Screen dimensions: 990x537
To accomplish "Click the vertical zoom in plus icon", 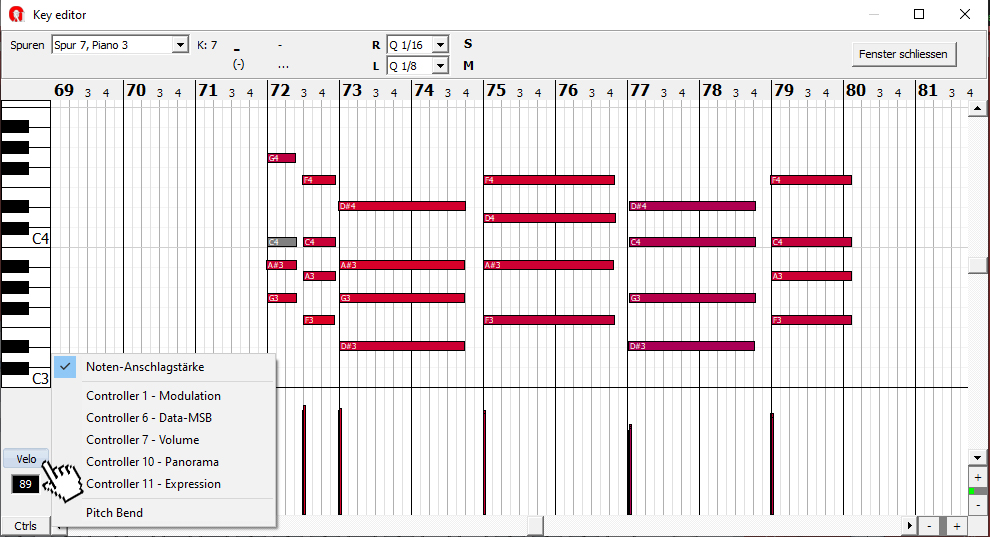I will pos(977,477).
